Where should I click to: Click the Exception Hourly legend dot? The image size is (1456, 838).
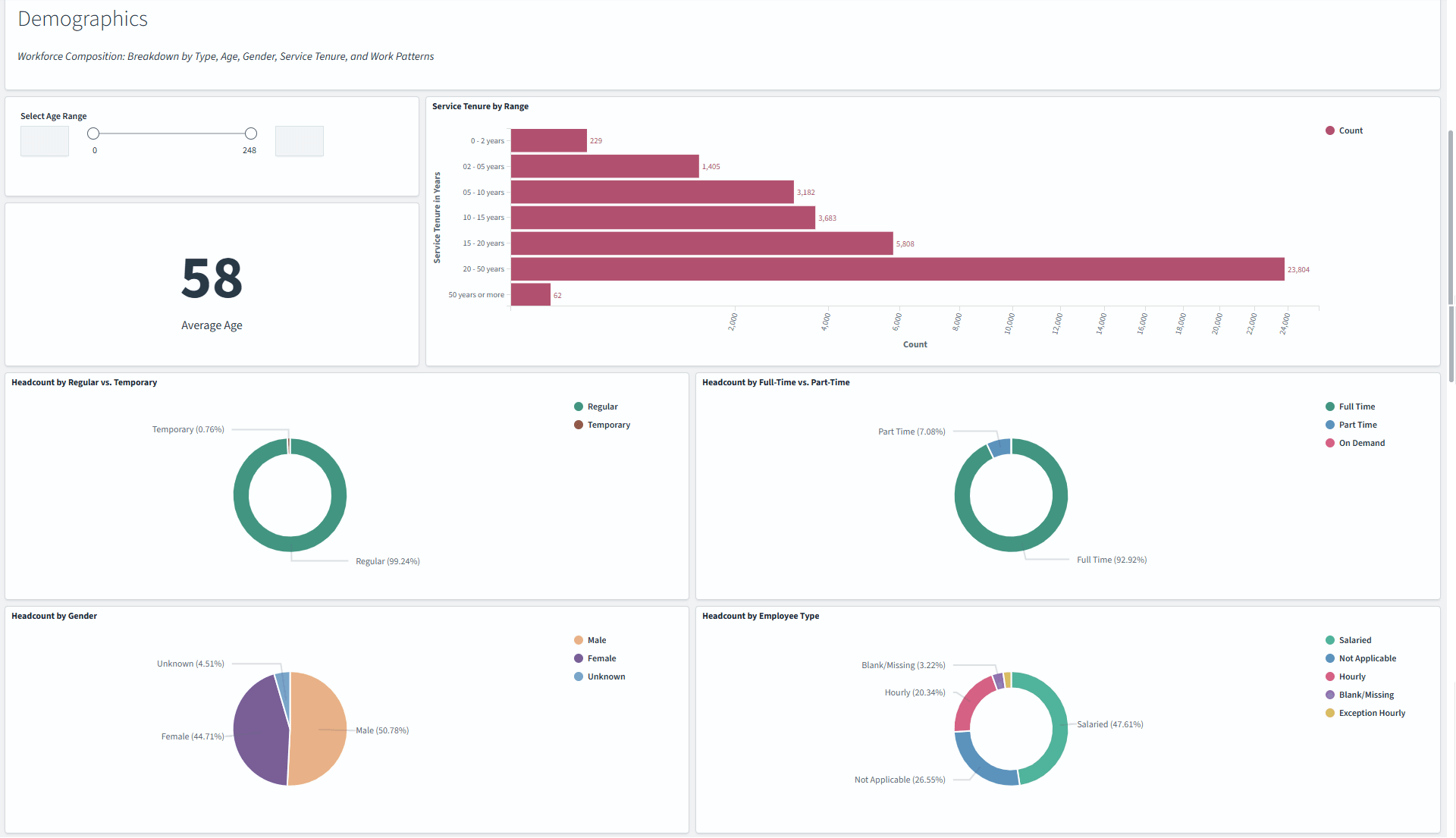[x=1329, y=713]
